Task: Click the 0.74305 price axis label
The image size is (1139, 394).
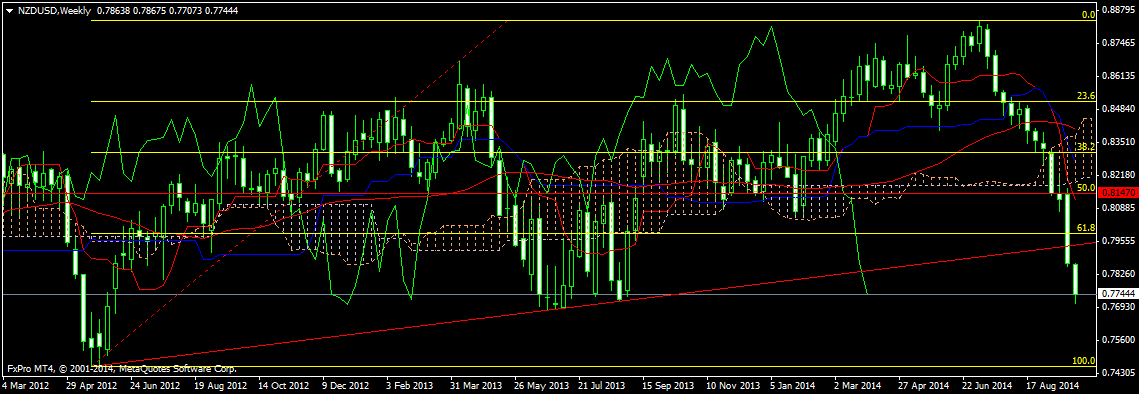Action: pyautogui.click(x=1116, y=372)
